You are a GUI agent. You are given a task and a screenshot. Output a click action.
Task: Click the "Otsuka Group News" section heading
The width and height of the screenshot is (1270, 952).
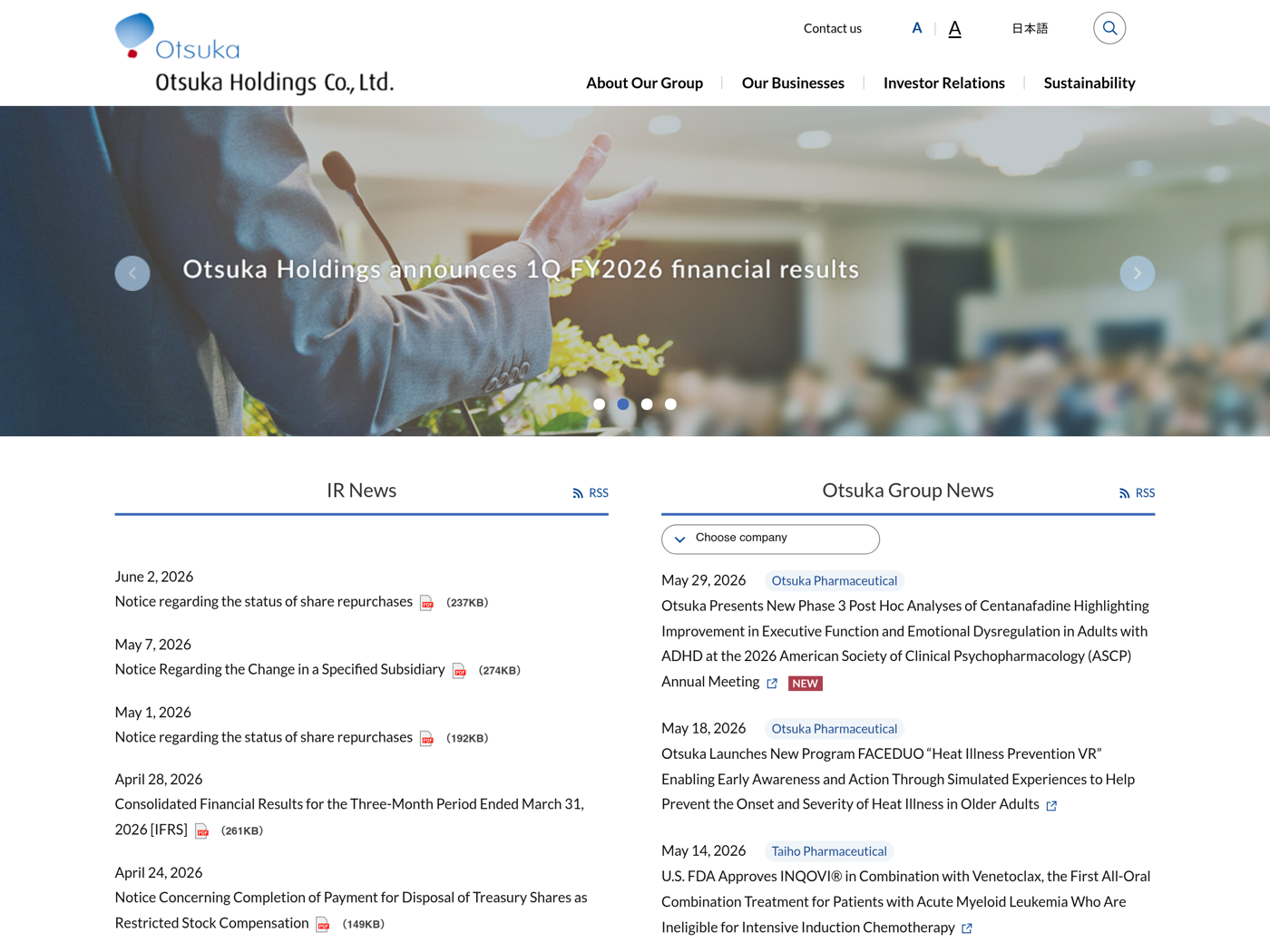tap(908, 491)
